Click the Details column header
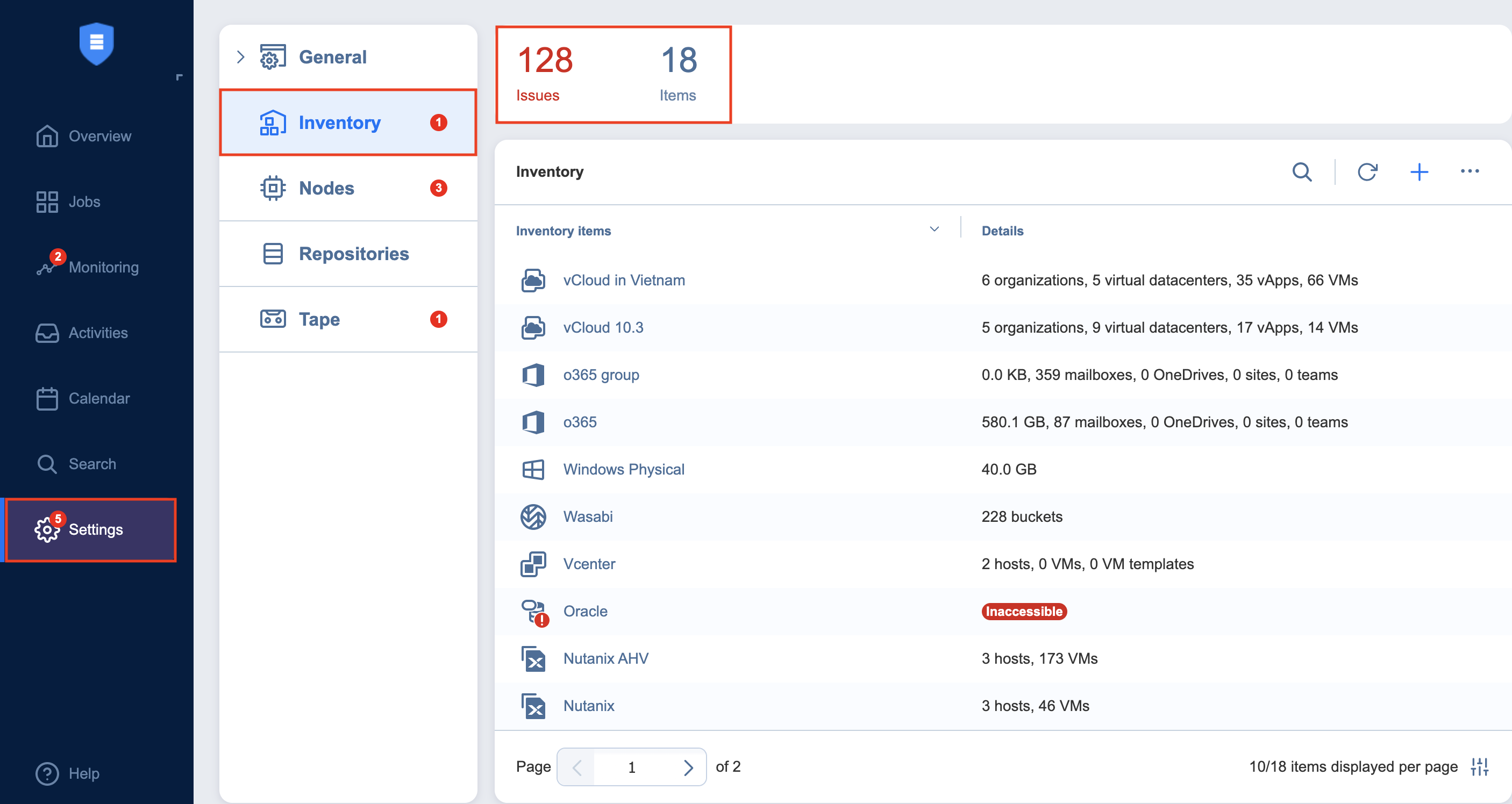Screen dimensions: 1512x804 point(1002,231)
